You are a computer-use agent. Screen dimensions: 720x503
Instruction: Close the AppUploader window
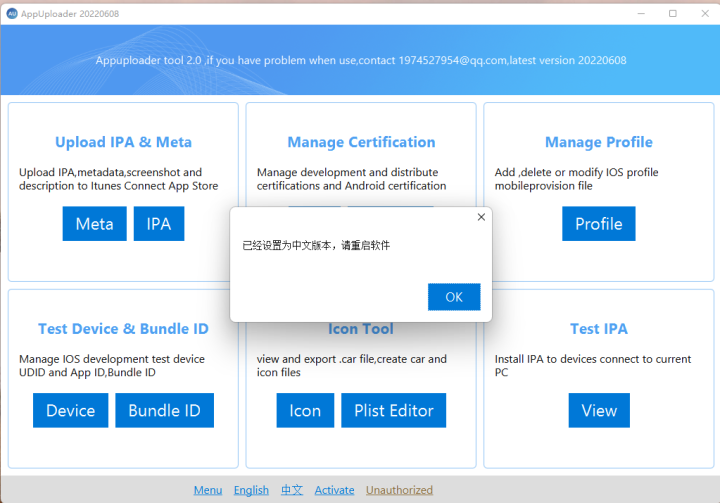(x=705, y=13)
